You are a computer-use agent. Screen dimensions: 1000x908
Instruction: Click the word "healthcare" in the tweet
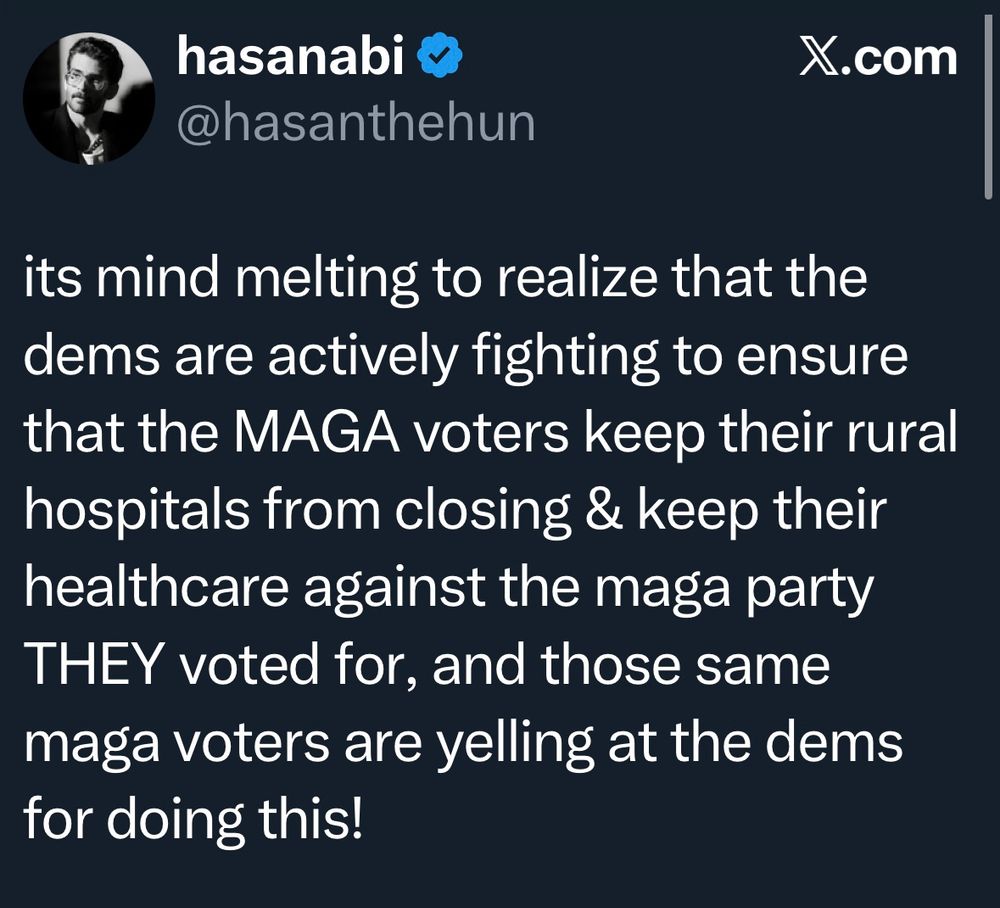point(155,587)
